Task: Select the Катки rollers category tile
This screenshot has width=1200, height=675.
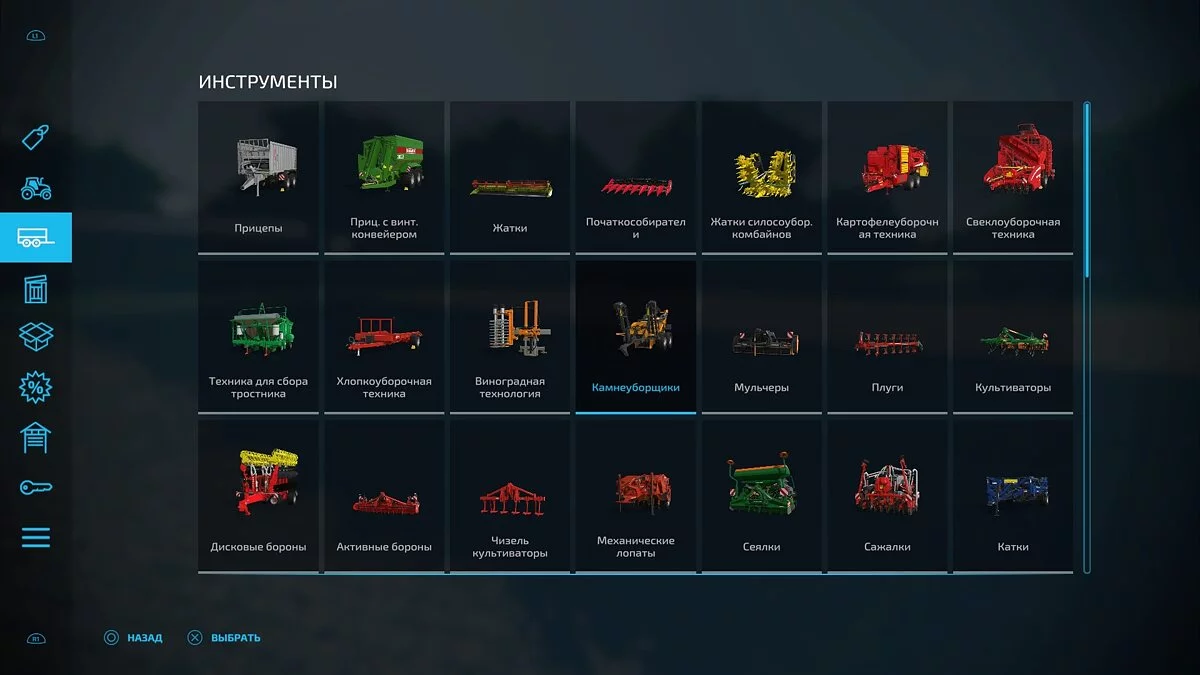Action: (x=1013, y=496)
